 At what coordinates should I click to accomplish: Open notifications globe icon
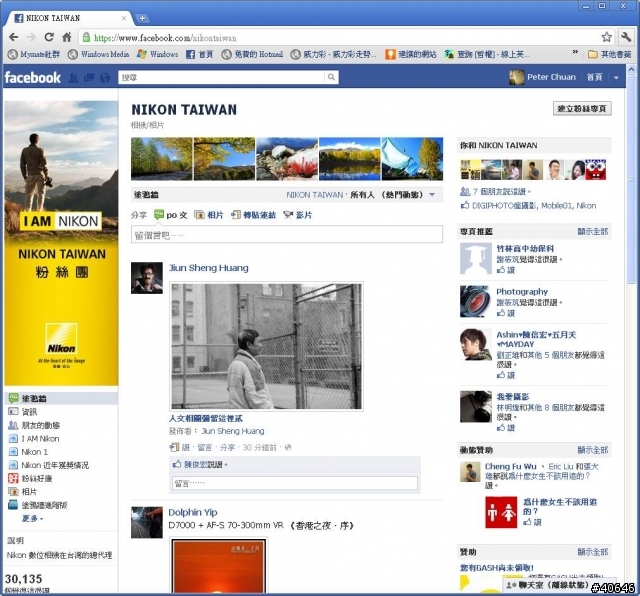tap(105, 78)
